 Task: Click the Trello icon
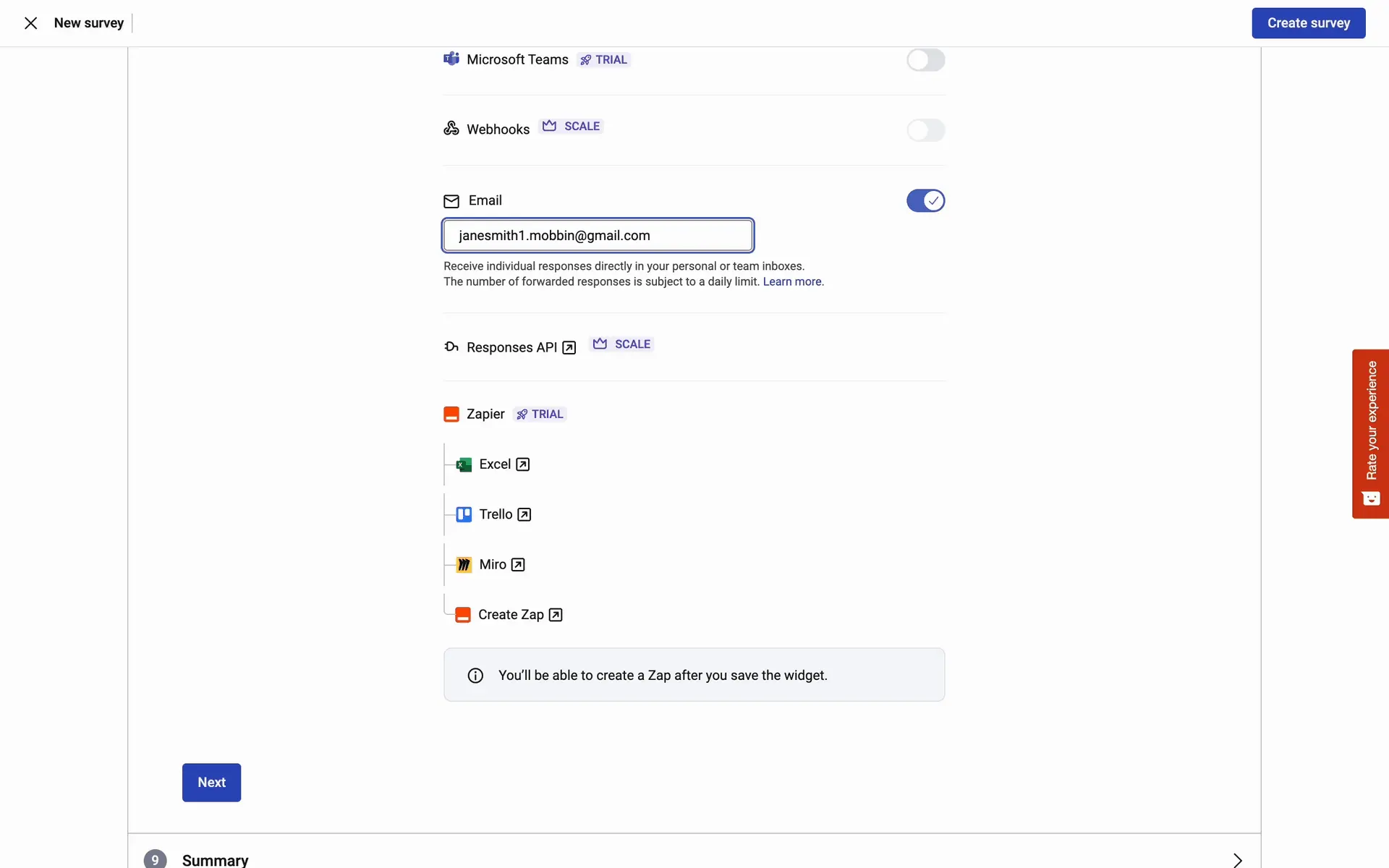(464, 514)
